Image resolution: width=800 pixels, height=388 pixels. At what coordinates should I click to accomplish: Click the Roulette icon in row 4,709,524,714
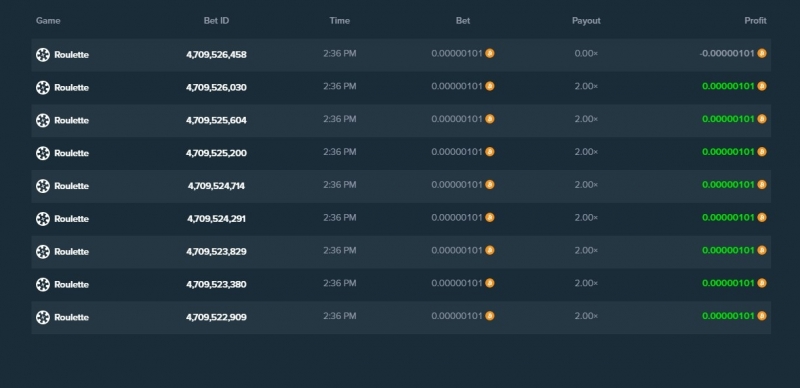(43, 186)
